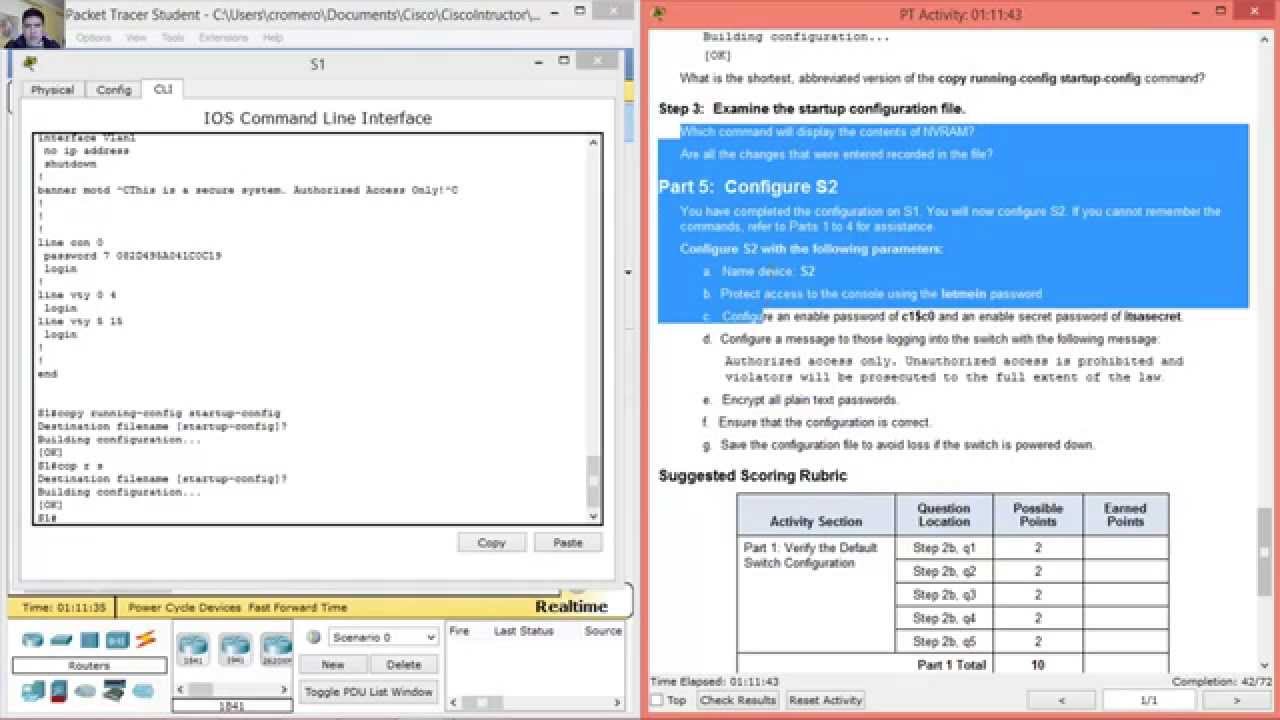Open the Options menu
1280x720 pixels.
pos(93,38)
